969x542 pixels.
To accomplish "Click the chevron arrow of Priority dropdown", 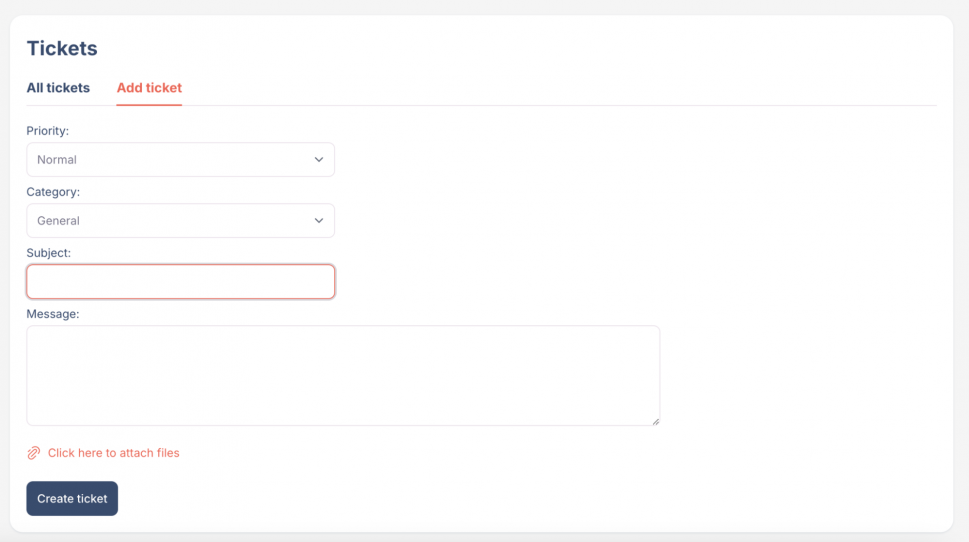I will click(319, 159).
